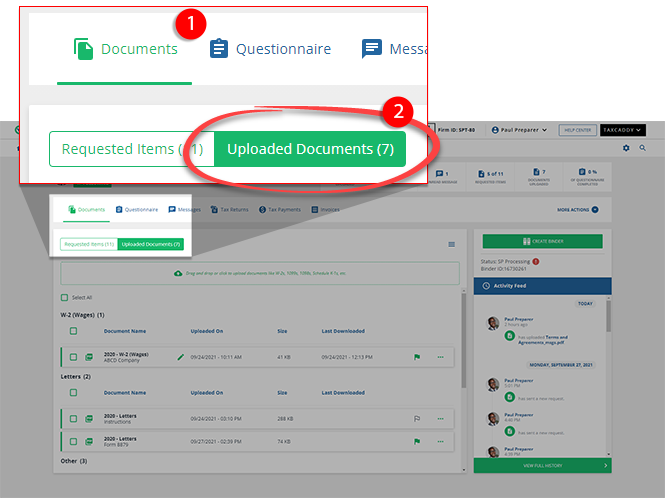Check the 2020 - W-2 (Wages) row checkbox
This screenshot has width=665, height=498.
[x=73, y=357]
